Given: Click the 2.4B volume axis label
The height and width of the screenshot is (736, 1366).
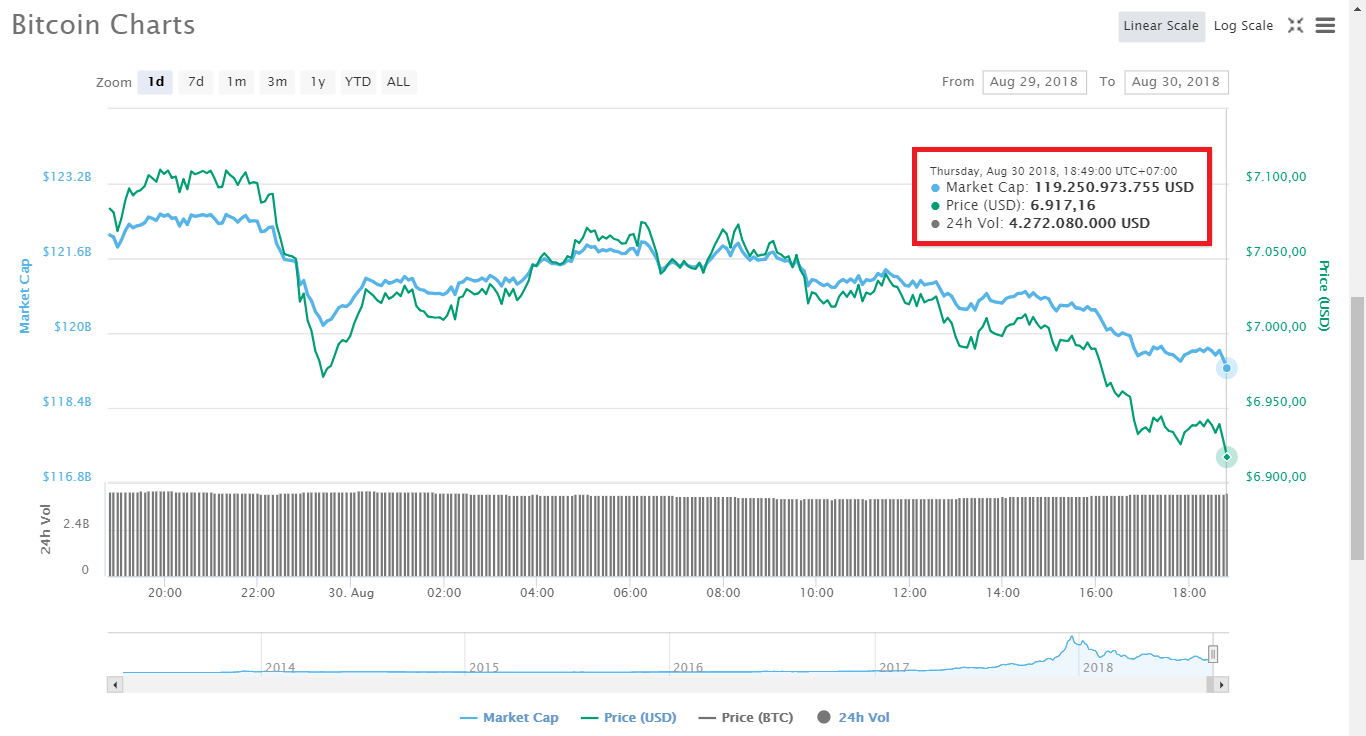Looking at the screenshot, I should tap(77, 523).
